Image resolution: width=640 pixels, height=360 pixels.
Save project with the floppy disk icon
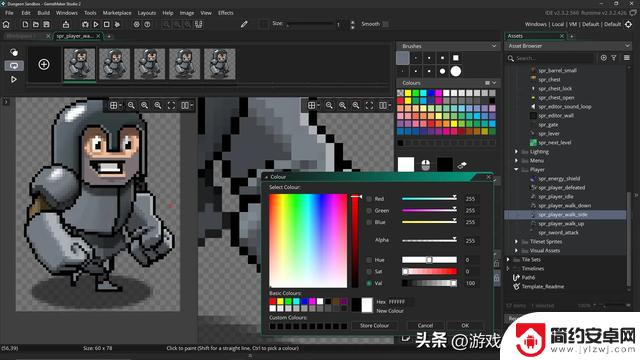(x=47, y=24)
